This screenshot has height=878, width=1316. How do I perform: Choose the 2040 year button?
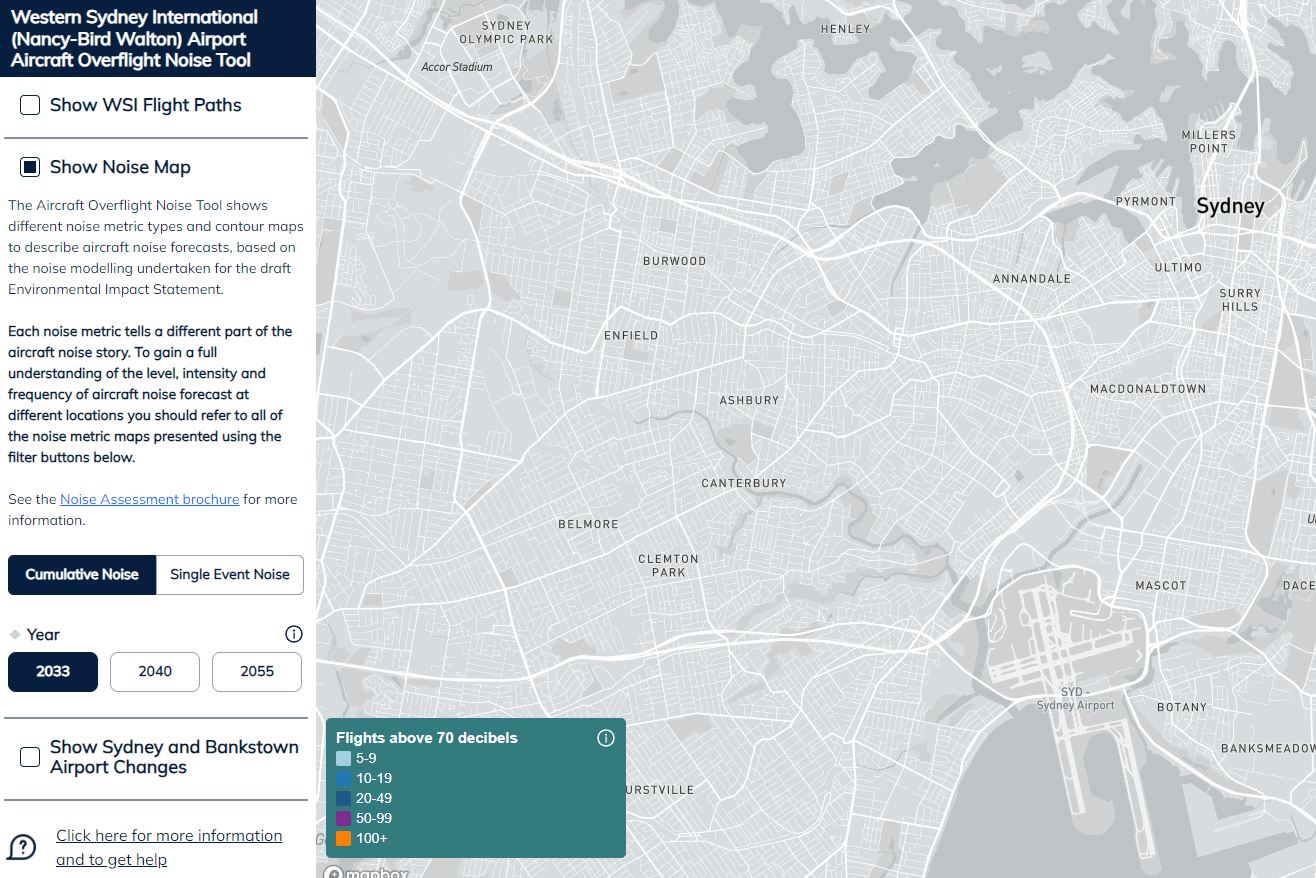(x=155, y=671)
